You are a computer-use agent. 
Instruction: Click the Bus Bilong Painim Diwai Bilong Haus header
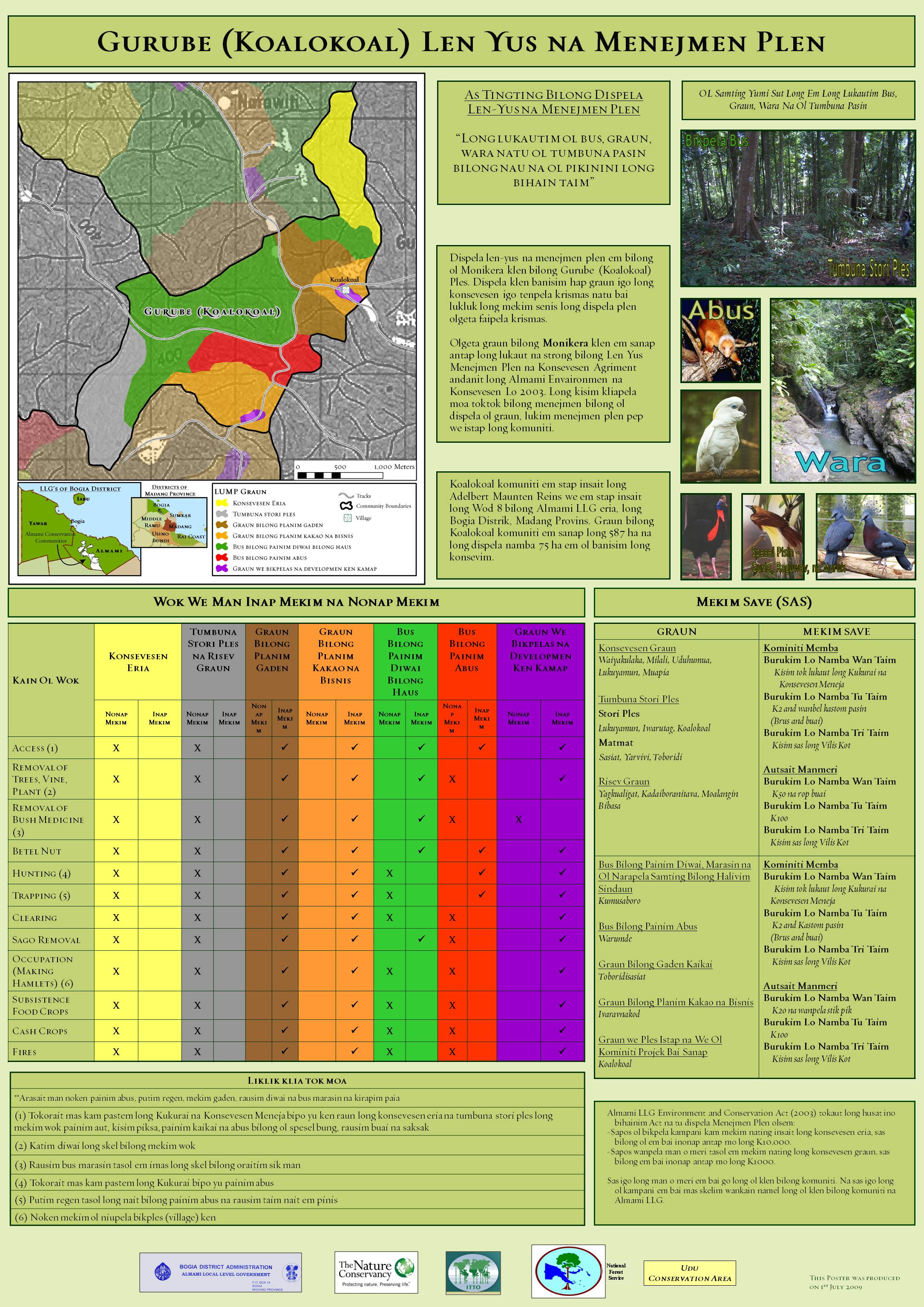pos(405,662)
